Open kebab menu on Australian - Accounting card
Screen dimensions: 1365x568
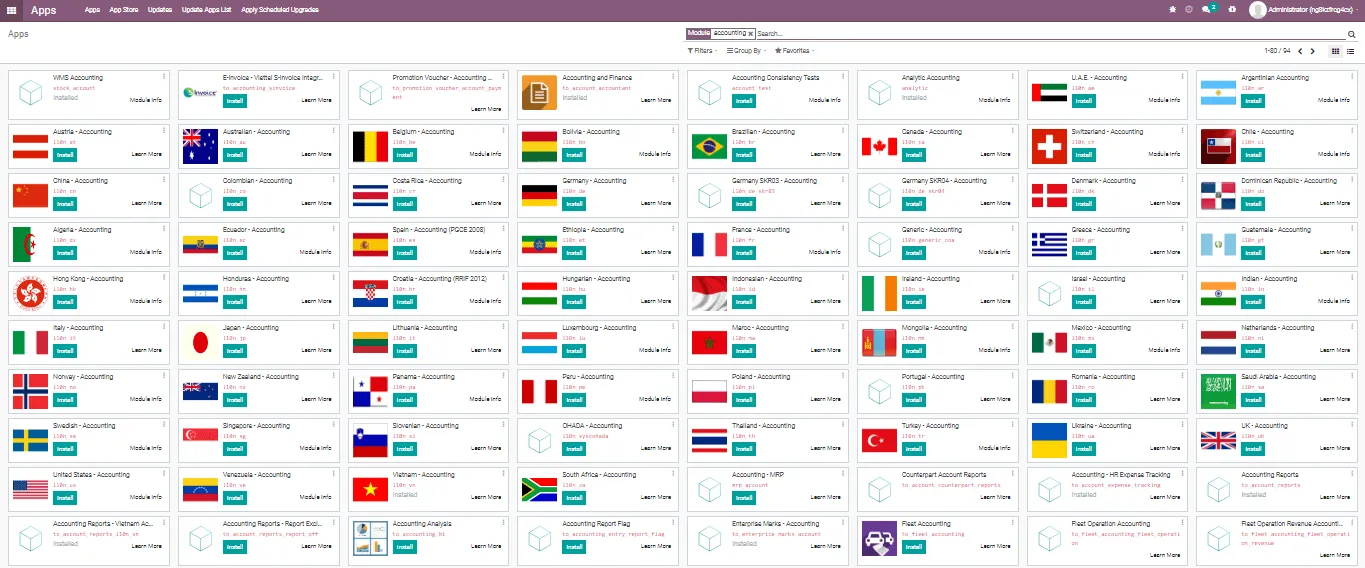tap(334, 130)
